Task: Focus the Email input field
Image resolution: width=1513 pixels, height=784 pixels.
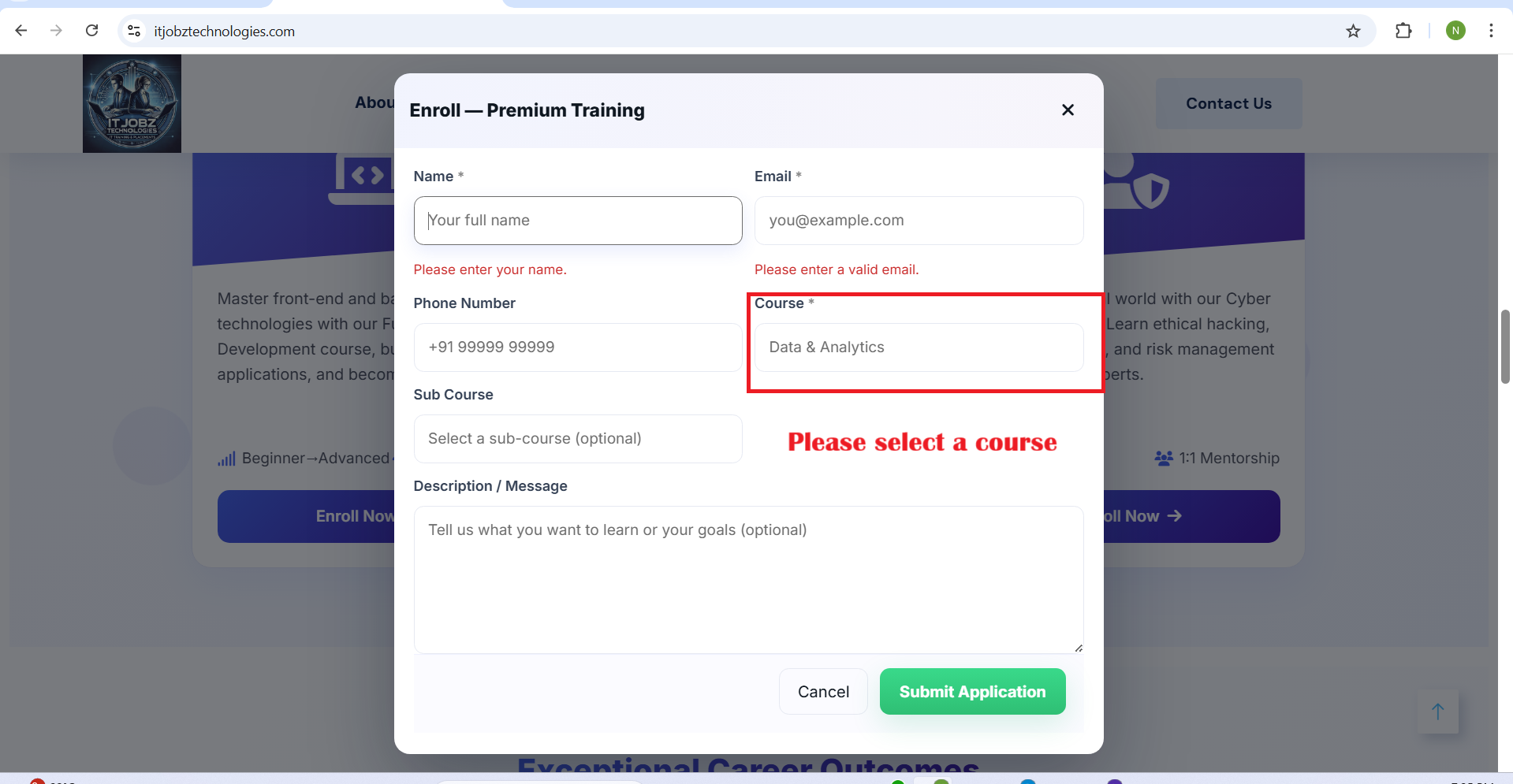Action: pos(919,221)
